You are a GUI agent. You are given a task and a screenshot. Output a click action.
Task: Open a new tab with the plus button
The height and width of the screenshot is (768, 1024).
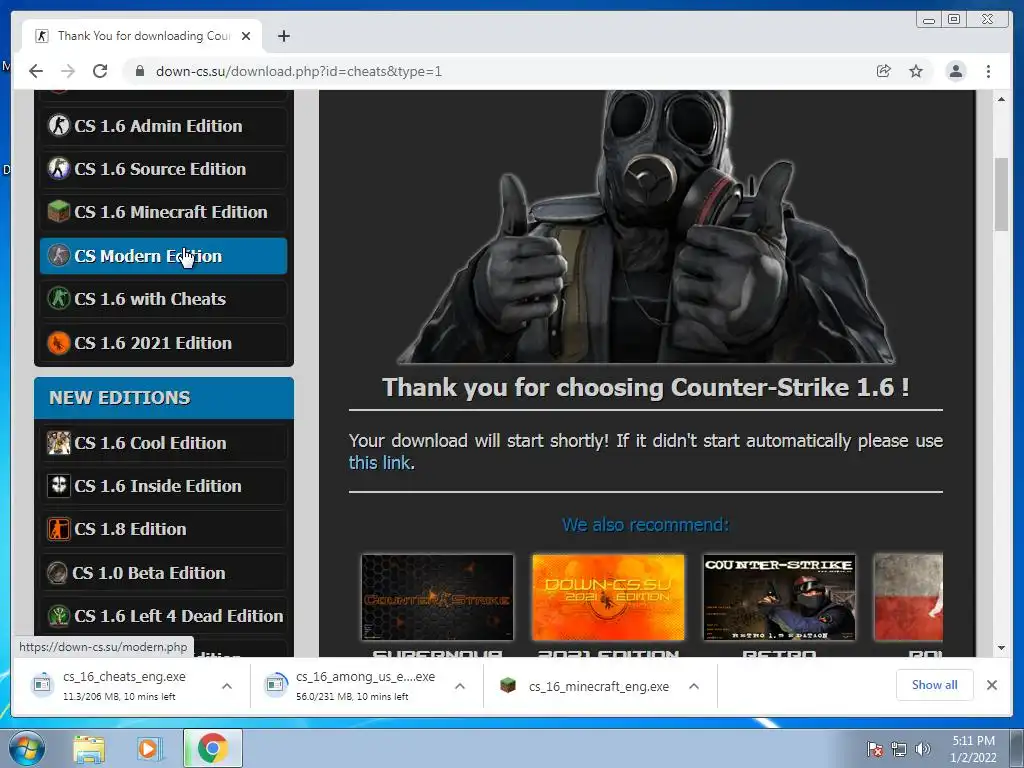[x=283, y=36]
